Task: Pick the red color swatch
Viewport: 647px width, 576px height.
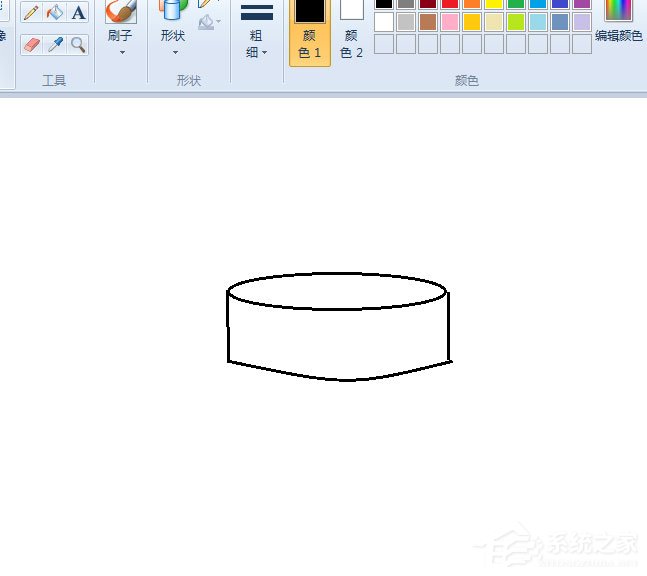Action: pyautogui.click(x=450, y=4)
